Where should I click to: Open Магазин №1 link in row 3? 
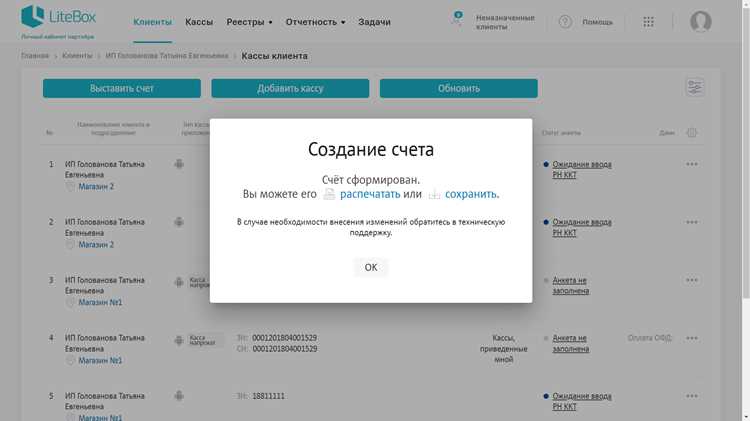[x=100, y=302]
